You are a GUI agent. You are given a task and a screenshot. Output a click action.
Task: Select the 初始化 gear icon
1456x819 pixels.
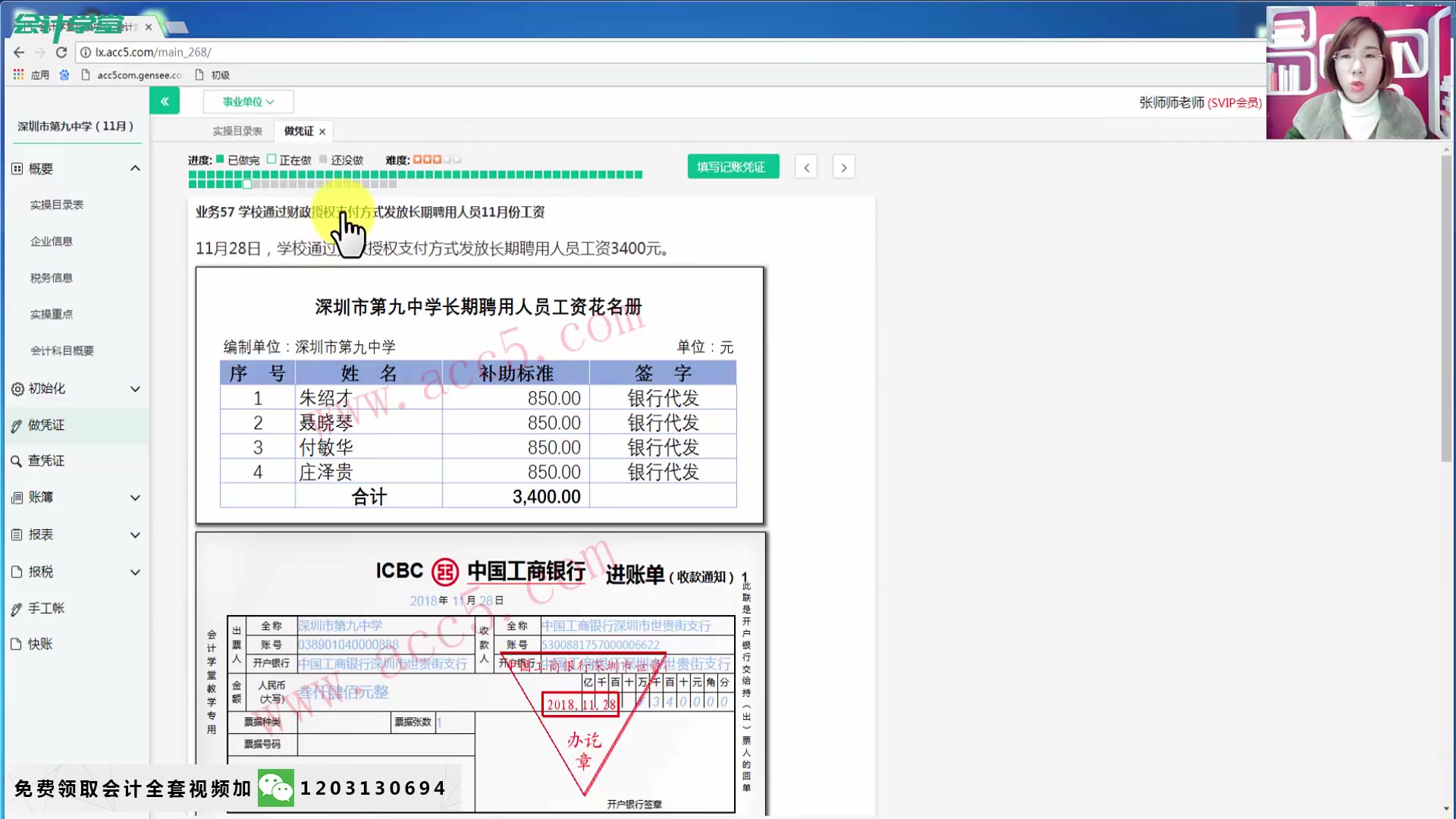16,388
